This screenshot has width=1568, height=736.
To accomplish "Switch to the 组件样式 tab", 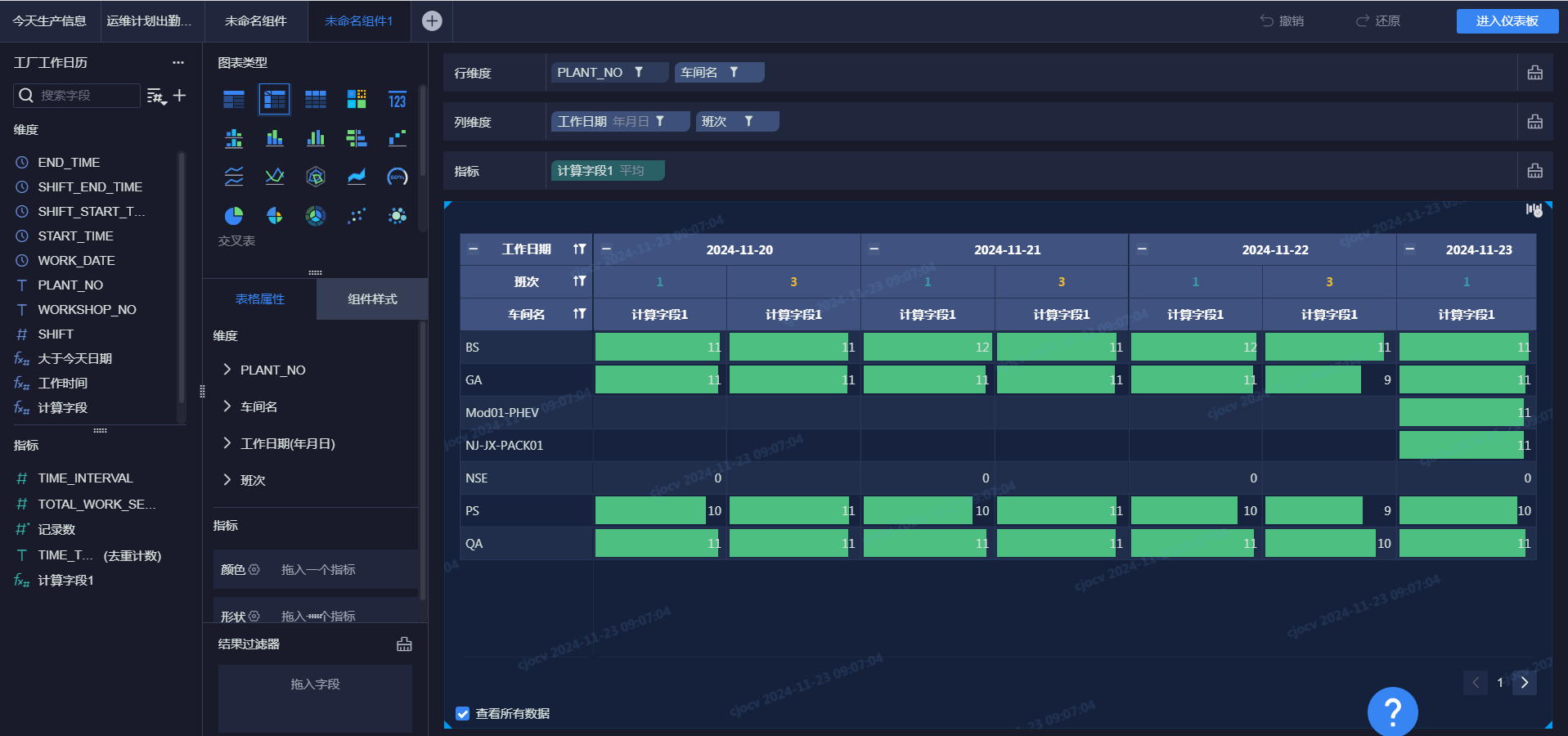I will tap(372, 299).
